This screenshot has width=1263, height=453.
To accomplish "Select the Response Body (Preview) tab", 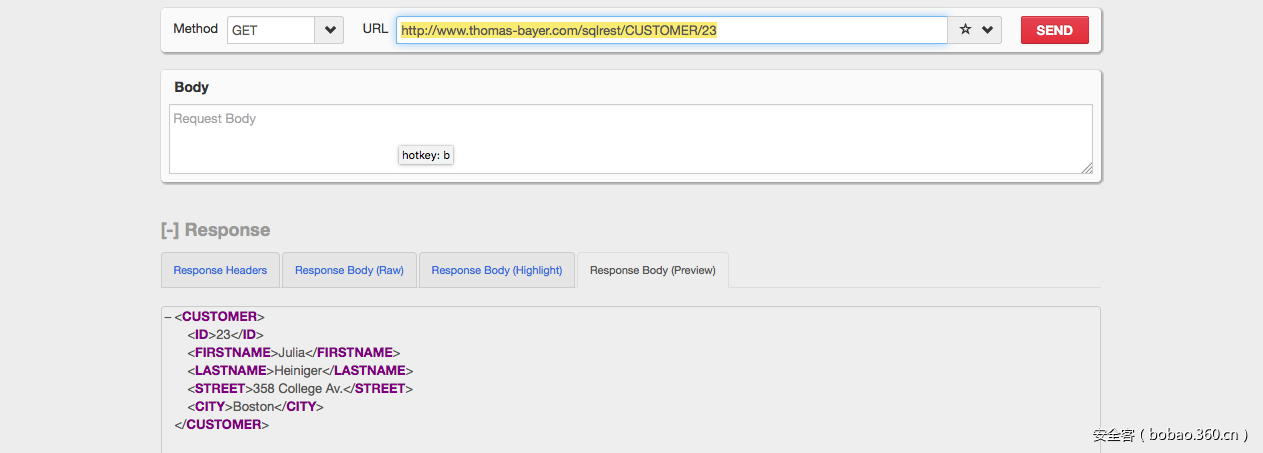I will click(653, 270).
